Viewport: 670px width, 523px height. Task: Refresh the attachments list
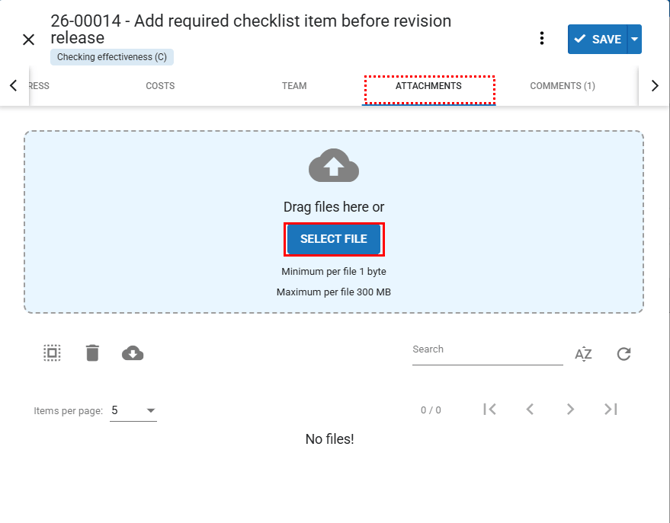click(624, 354)
